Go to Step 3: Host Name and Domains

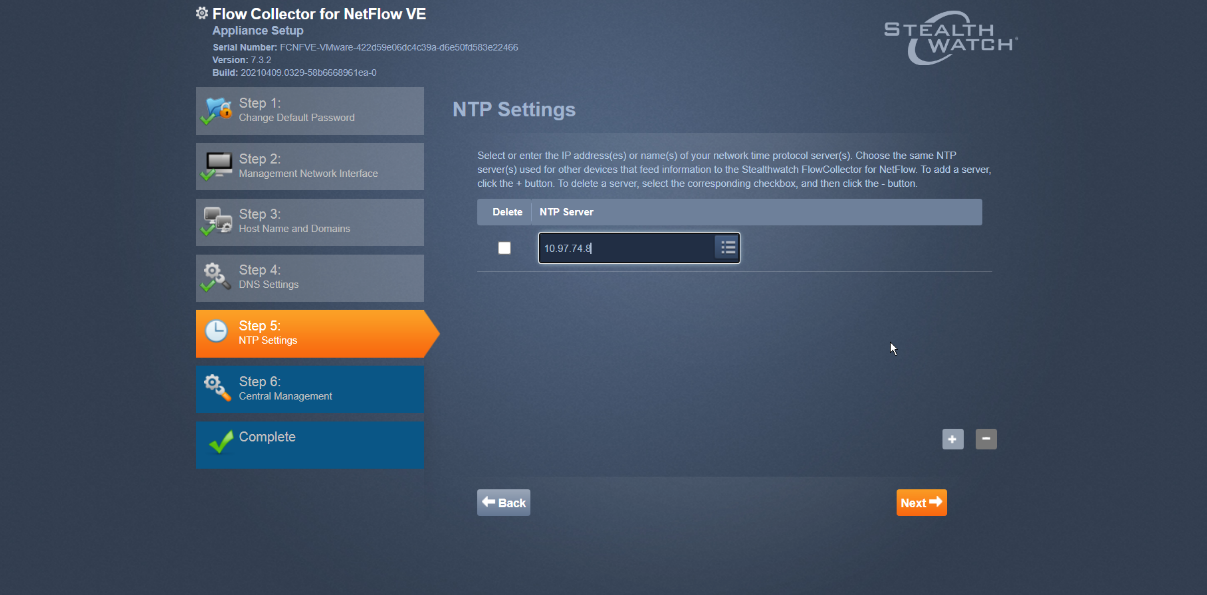(x=310, y=222)
